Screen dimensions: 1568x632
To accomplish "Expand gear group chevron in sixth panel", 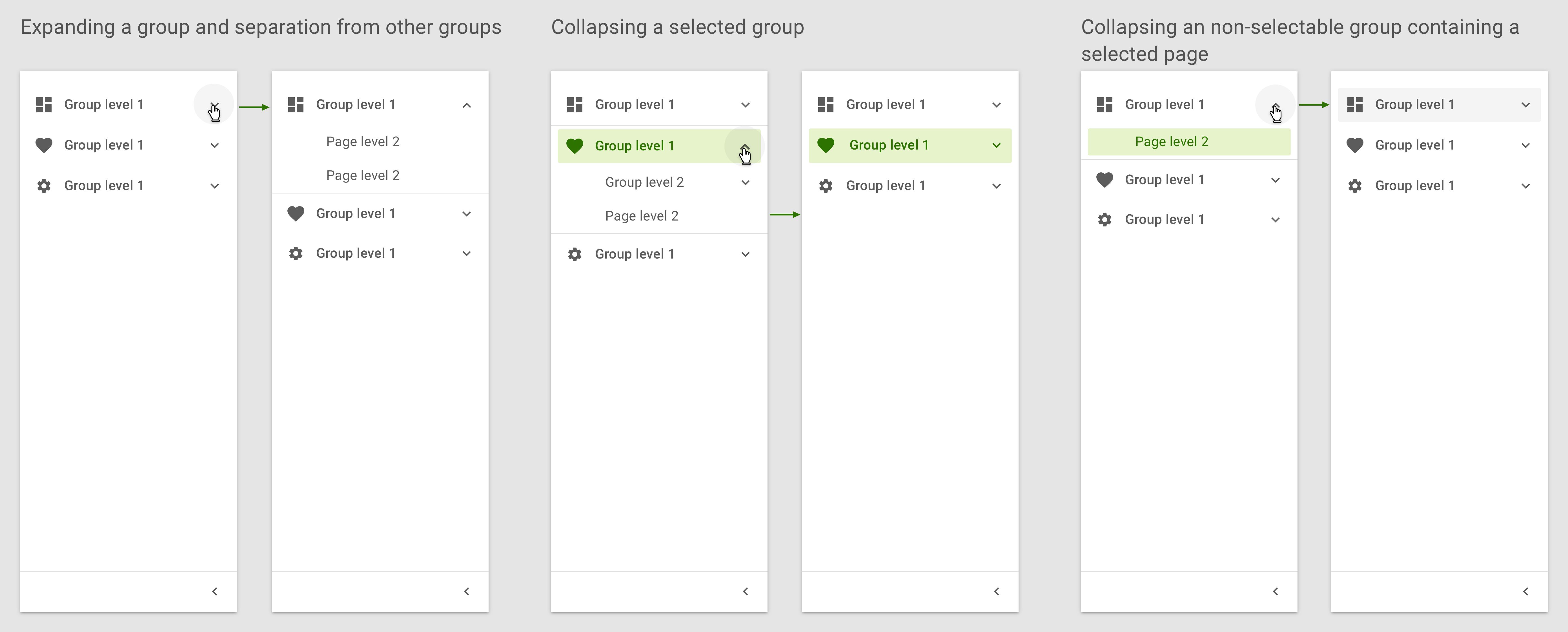I will pyautogui.click(x=1525, y=186).
